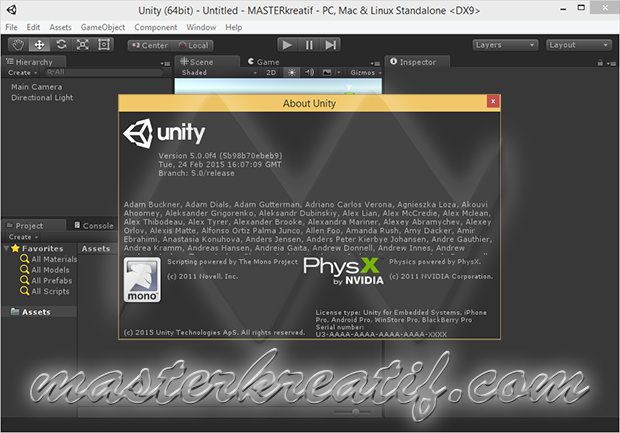Open Hierarchy panel options menu icon

tap(165, 63)
